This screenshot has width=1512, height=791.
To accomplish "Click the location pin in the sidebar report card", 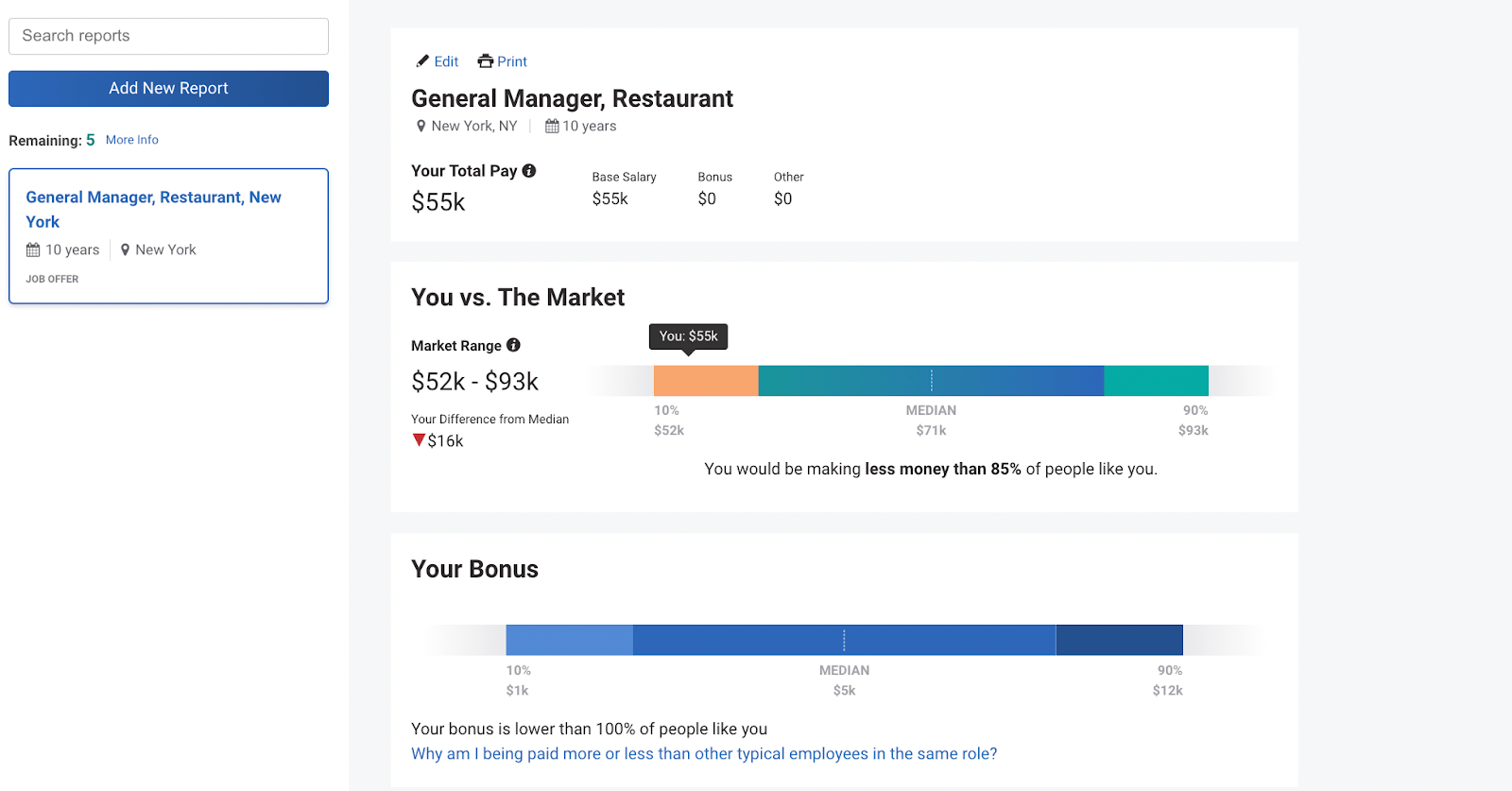I will [x=126, y=249].
